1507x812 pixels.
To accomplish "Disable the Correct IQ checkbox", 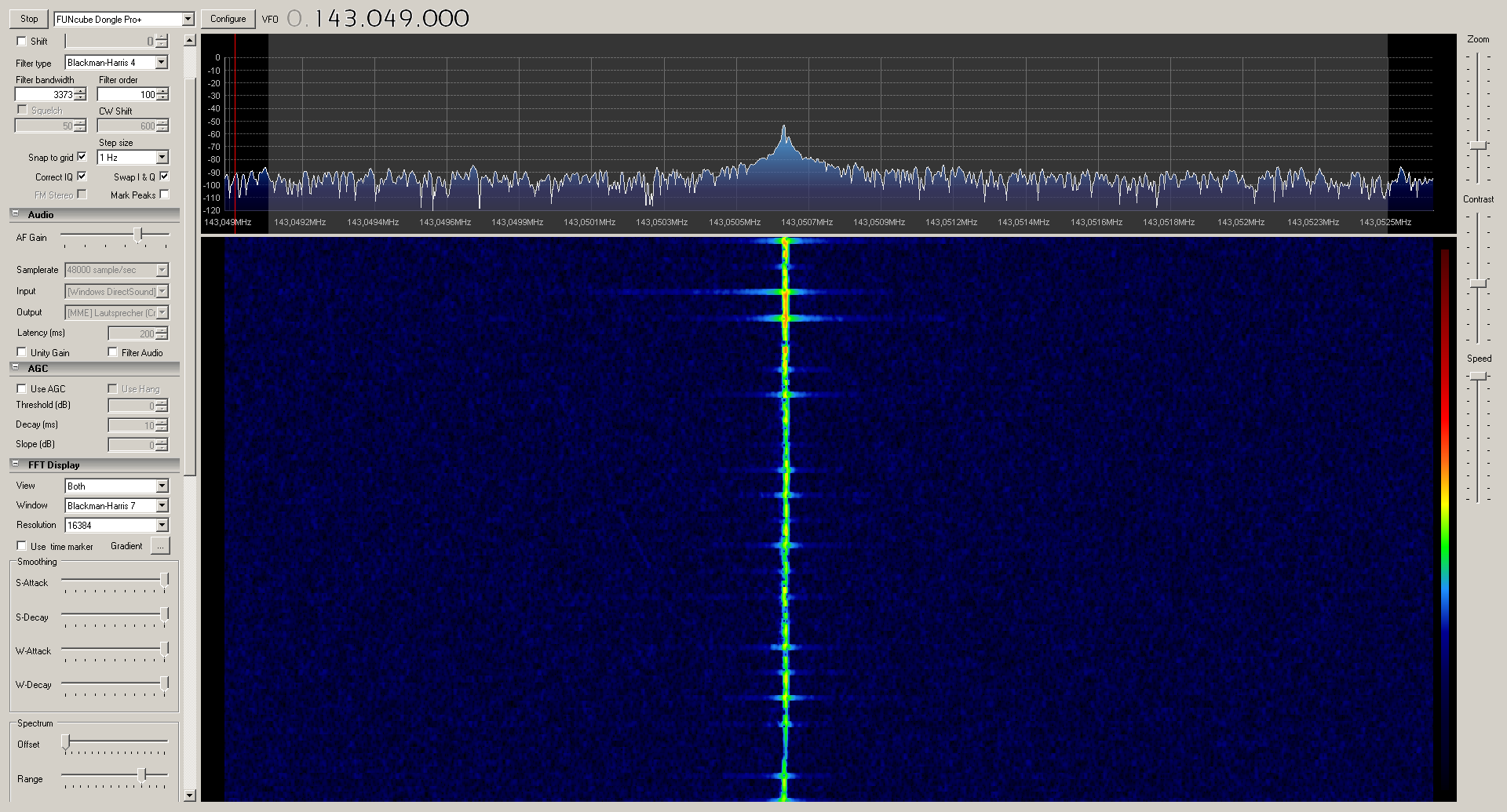I will coord(82,177).
